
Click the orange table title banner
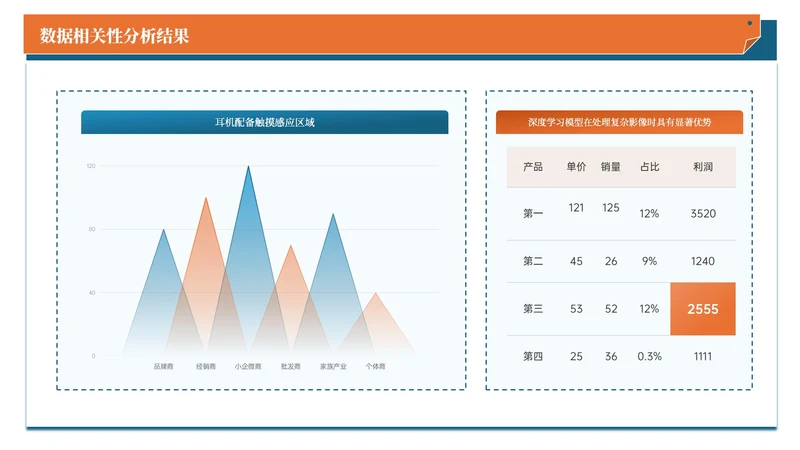[x=619, y=122]
